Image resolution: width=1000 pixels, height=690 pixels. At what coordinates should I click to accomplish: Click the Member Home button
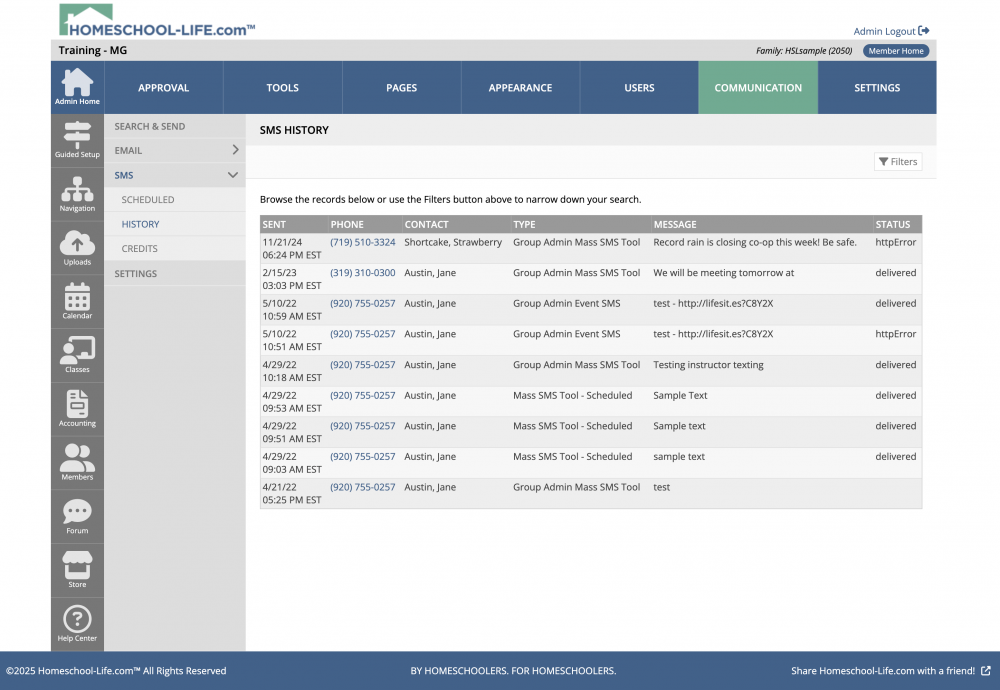895,51
